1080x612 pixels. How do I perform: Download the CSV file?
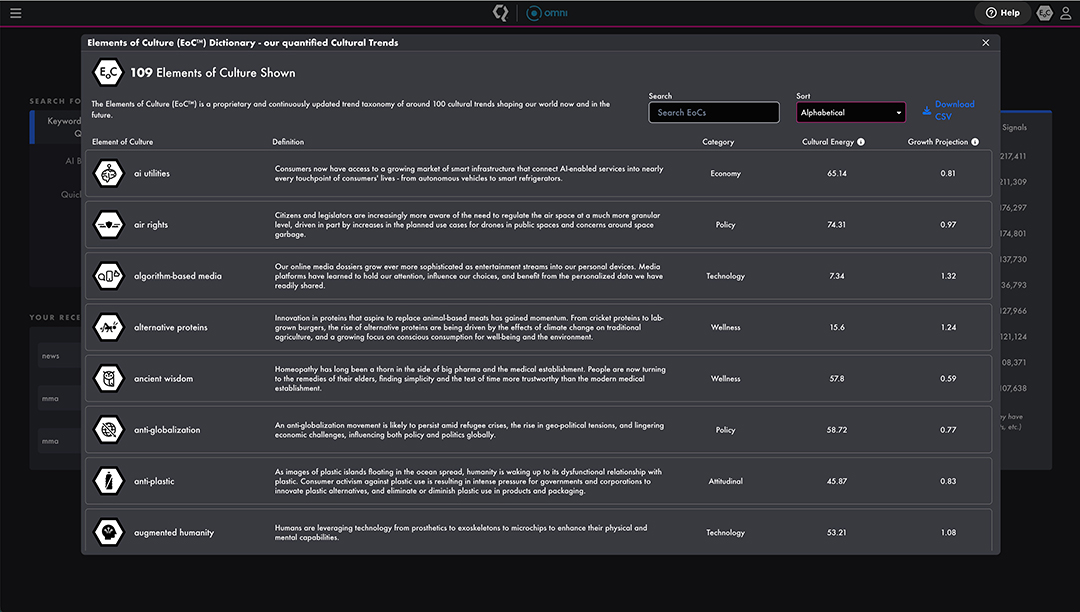pyautogui.click(x=948, y=111)
